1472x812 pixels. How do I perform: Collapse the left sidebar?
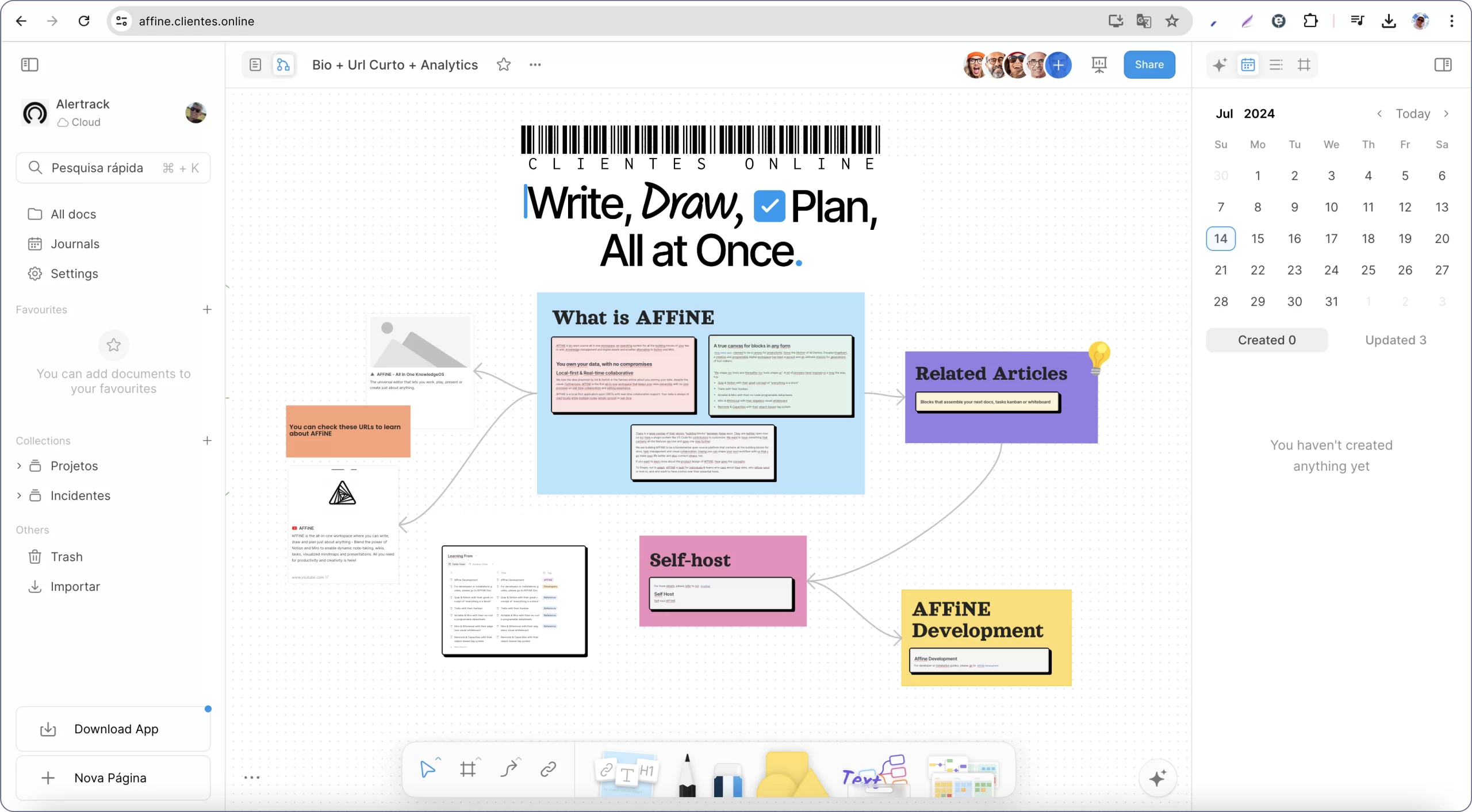coord(30,65)
